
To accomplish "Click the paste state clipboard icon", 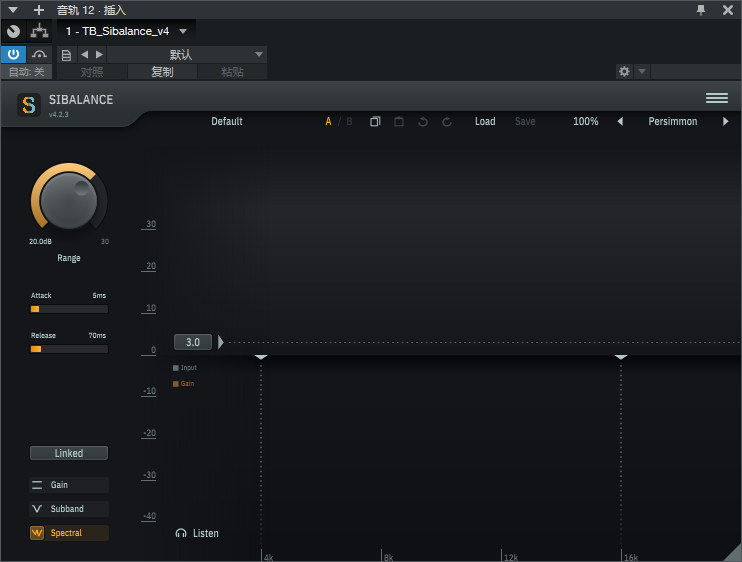I will 399,122.
